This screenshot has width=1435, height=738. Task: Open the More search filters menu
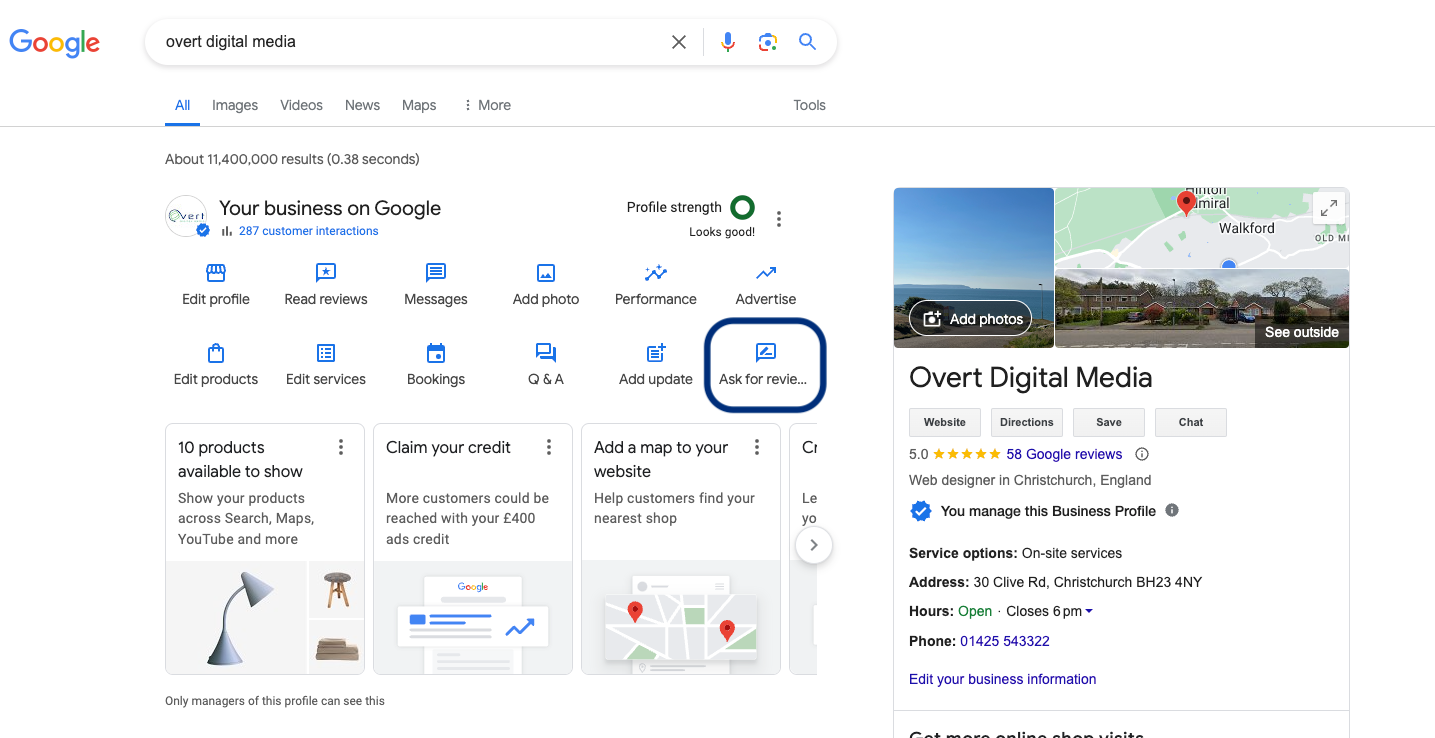coord(487,105)
